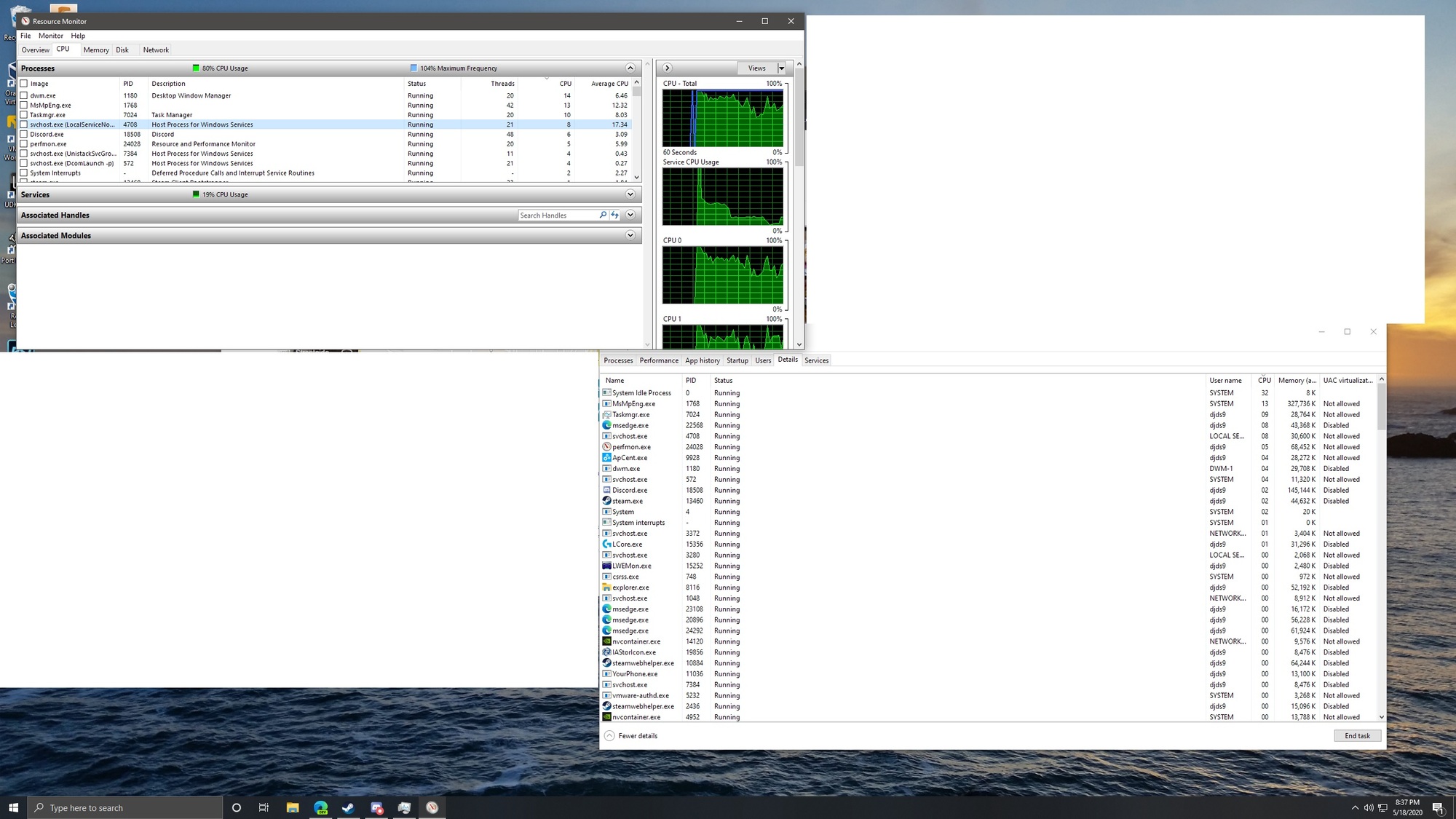Sort Task Manager by User name column
Screen dimensions: 1456x819
tap(1225, 380)
